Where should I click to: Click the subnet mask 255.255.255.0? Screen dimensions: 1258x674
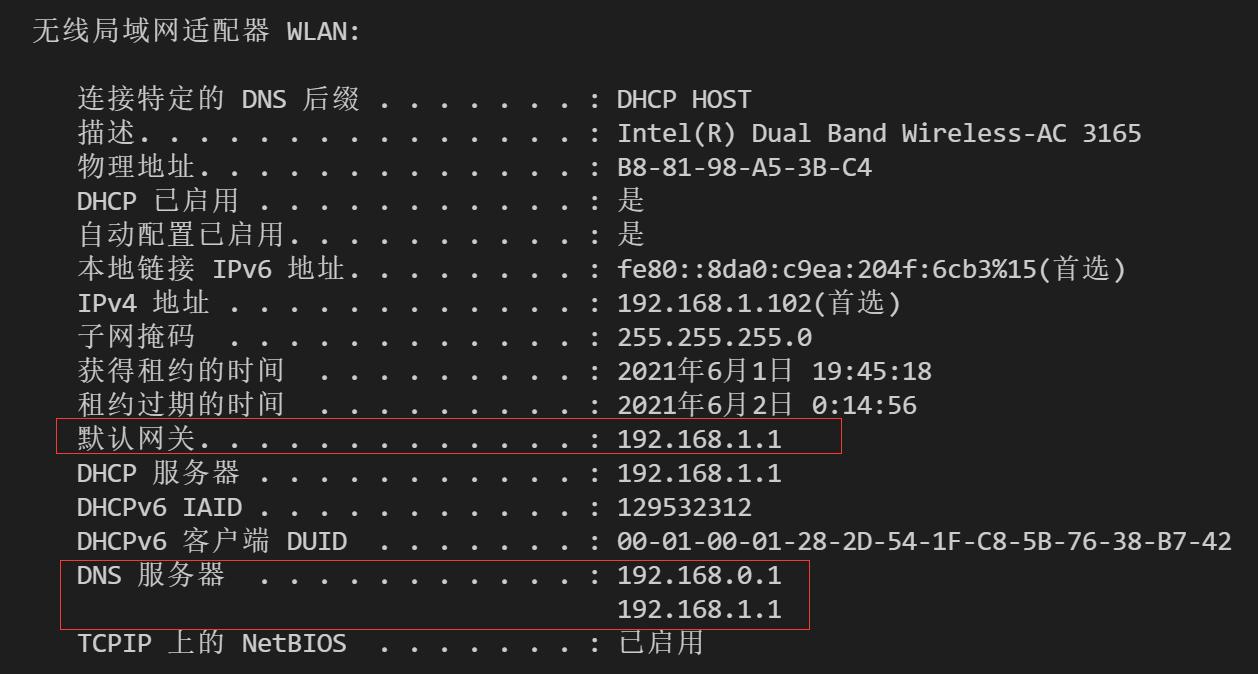click(714, 337)
